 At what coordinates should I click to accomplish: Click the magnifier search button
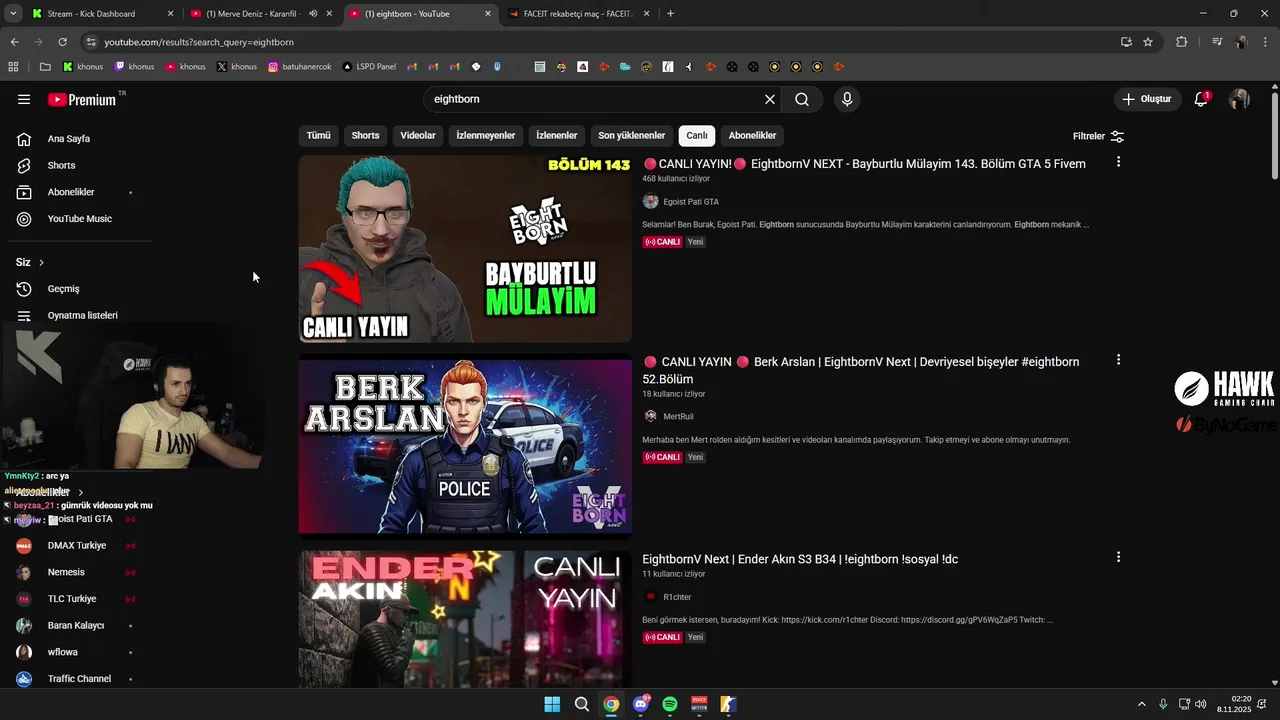coord(802,99)
